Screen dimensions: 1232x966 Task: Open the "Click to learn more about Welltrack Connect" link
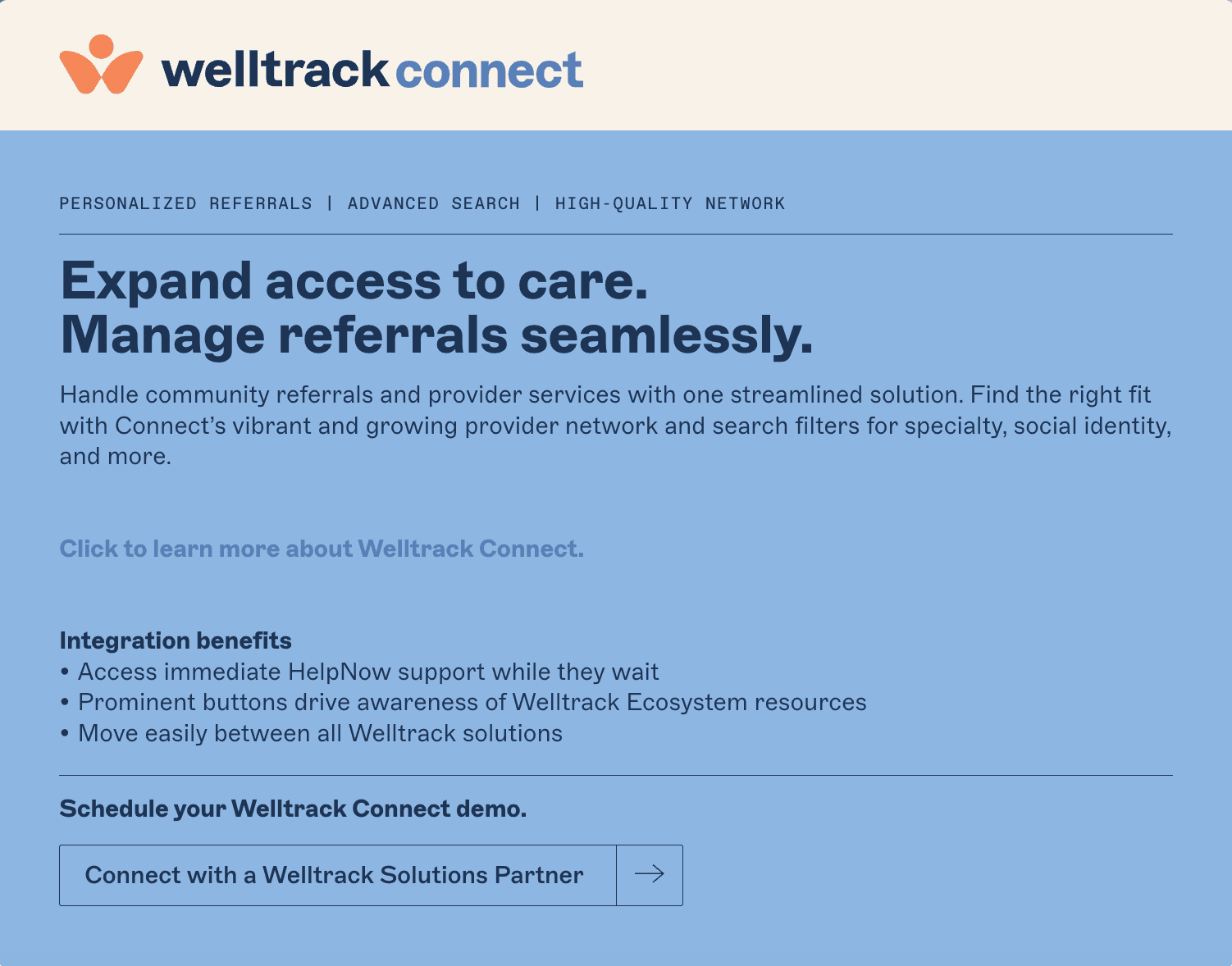pyautogui.click(x=322, y=549)
